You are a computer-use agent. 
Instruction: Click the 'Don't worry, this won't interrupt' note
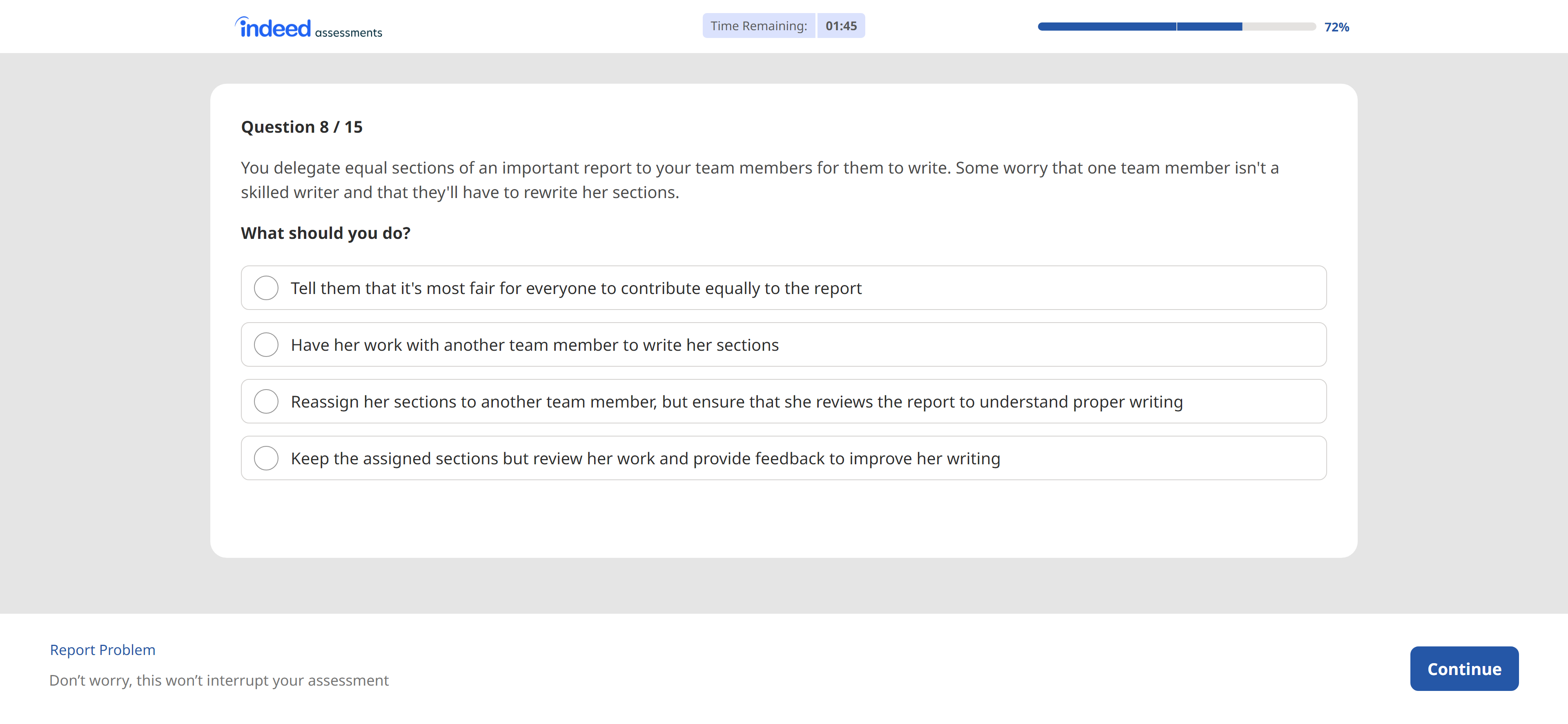pyautogui.click(x=218, y=680)
